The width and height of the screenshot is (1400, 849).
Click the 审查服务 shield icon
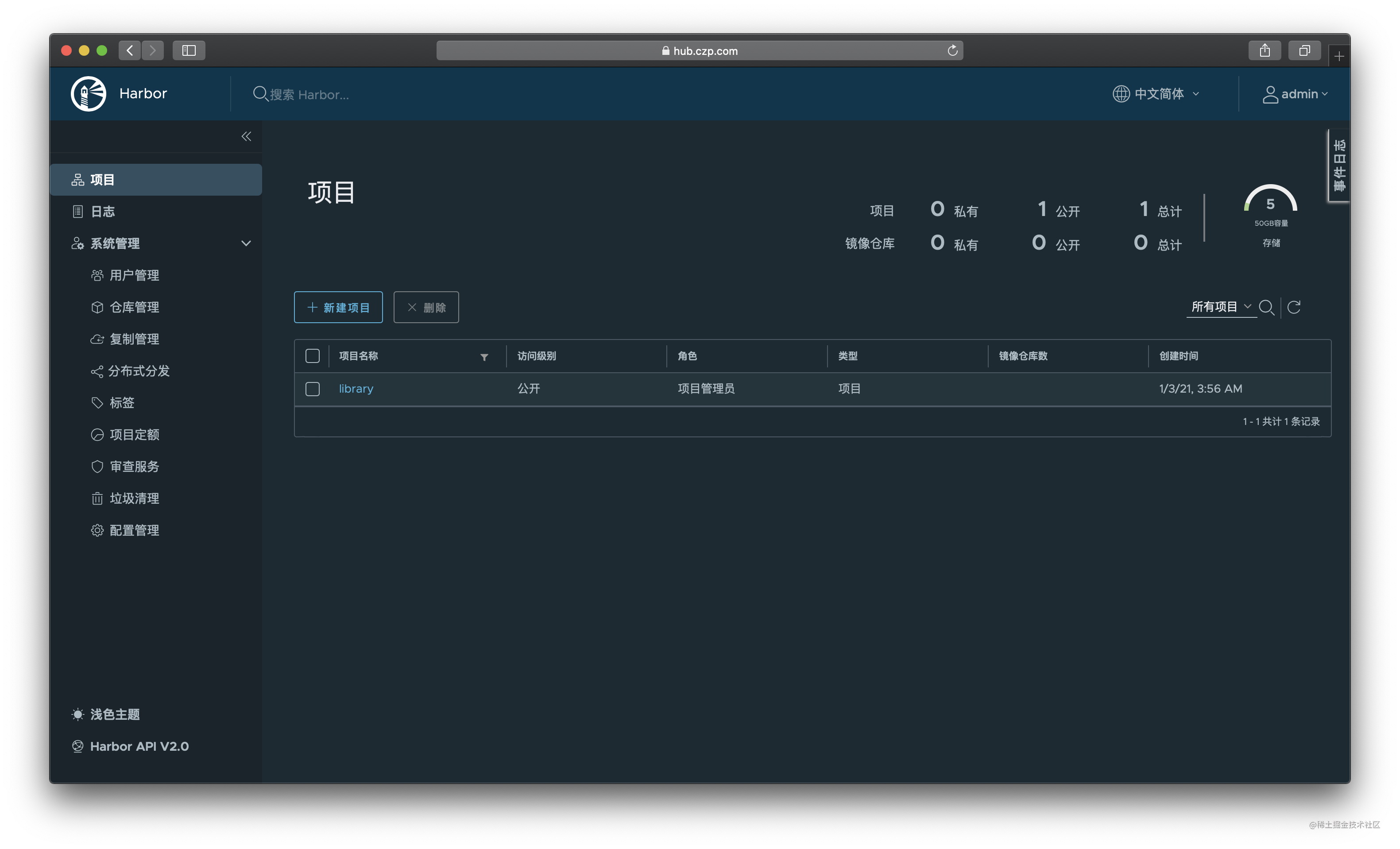click(x=97, y=466)
